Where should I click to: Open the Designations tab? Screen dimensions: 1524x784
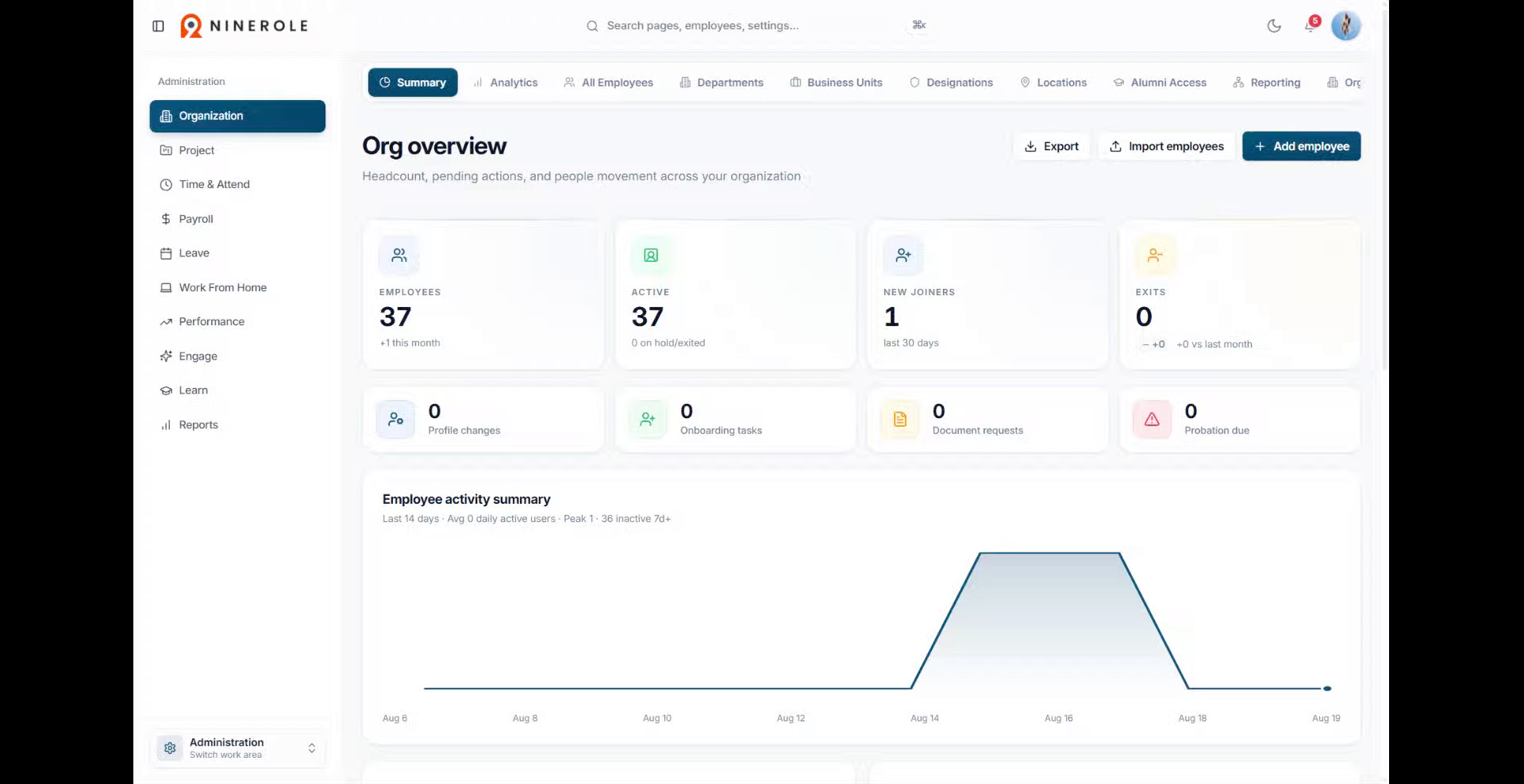click(951, 83)
